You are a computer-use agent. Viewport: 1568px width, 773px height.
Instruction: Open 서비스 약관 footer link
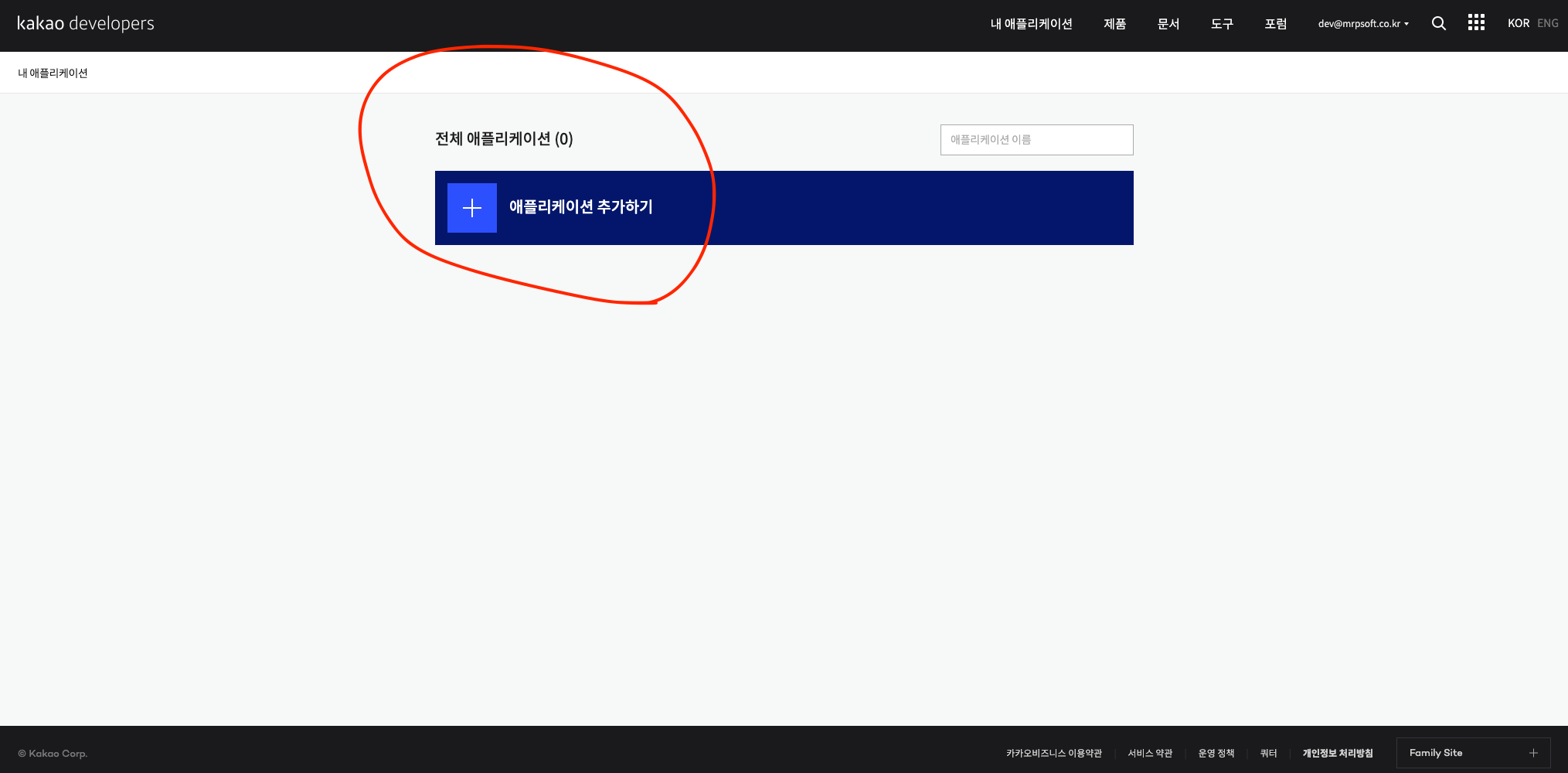[x=1150, y=753]
